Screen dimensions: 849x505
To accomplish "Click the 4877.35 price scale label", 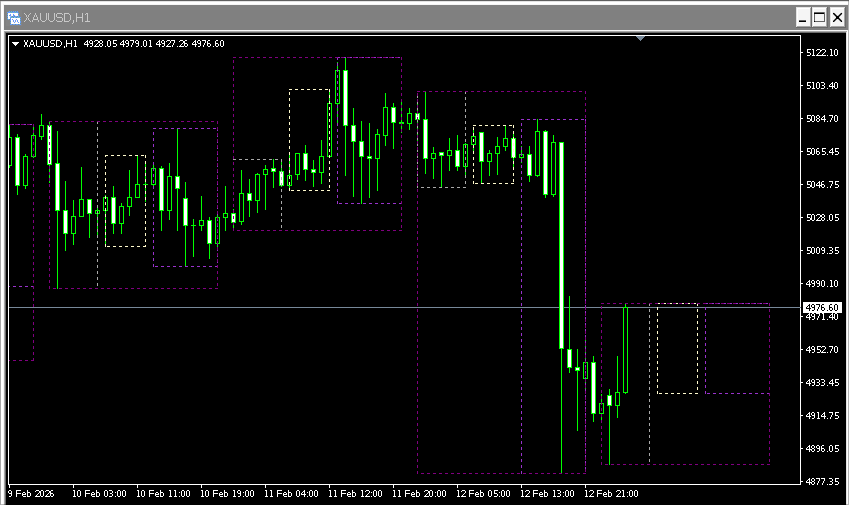I will 822,481.
